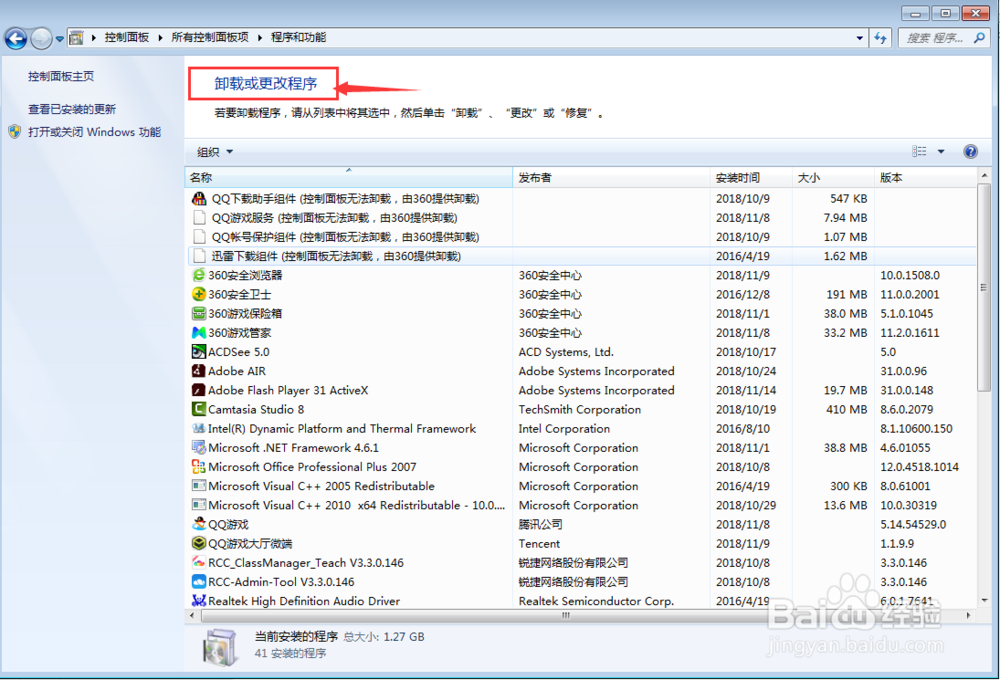Click the Intel Dynamic Platform Framework icon

(x=199, y=428)
